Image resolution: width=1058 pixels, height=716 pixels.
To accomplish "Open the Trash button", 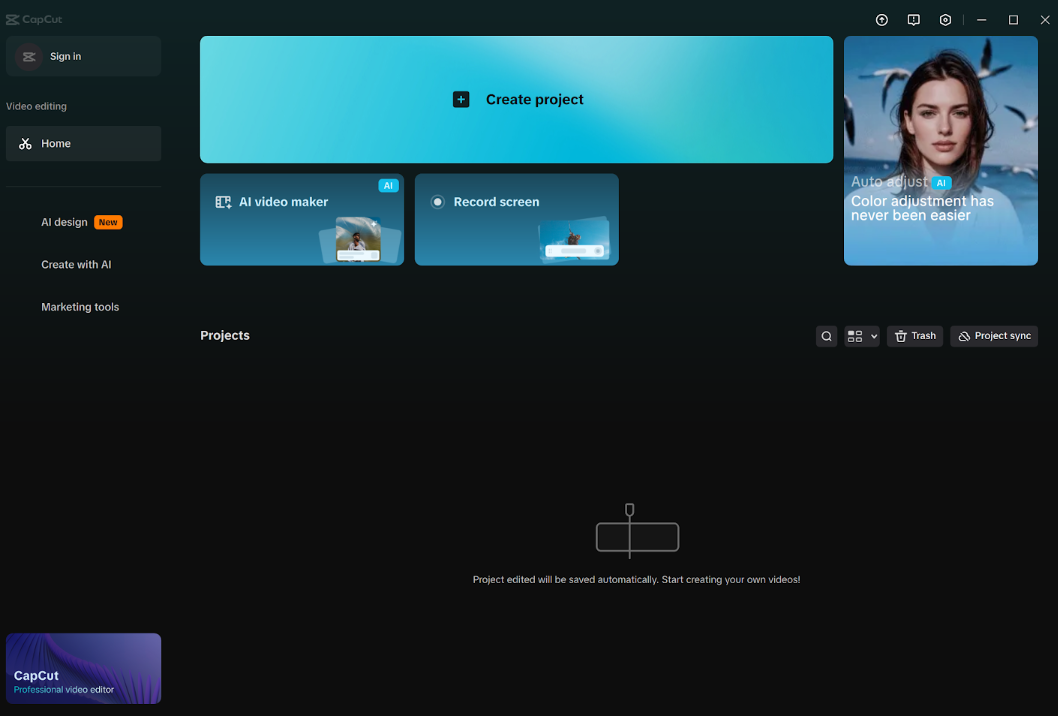I will [x=914, y=336].
